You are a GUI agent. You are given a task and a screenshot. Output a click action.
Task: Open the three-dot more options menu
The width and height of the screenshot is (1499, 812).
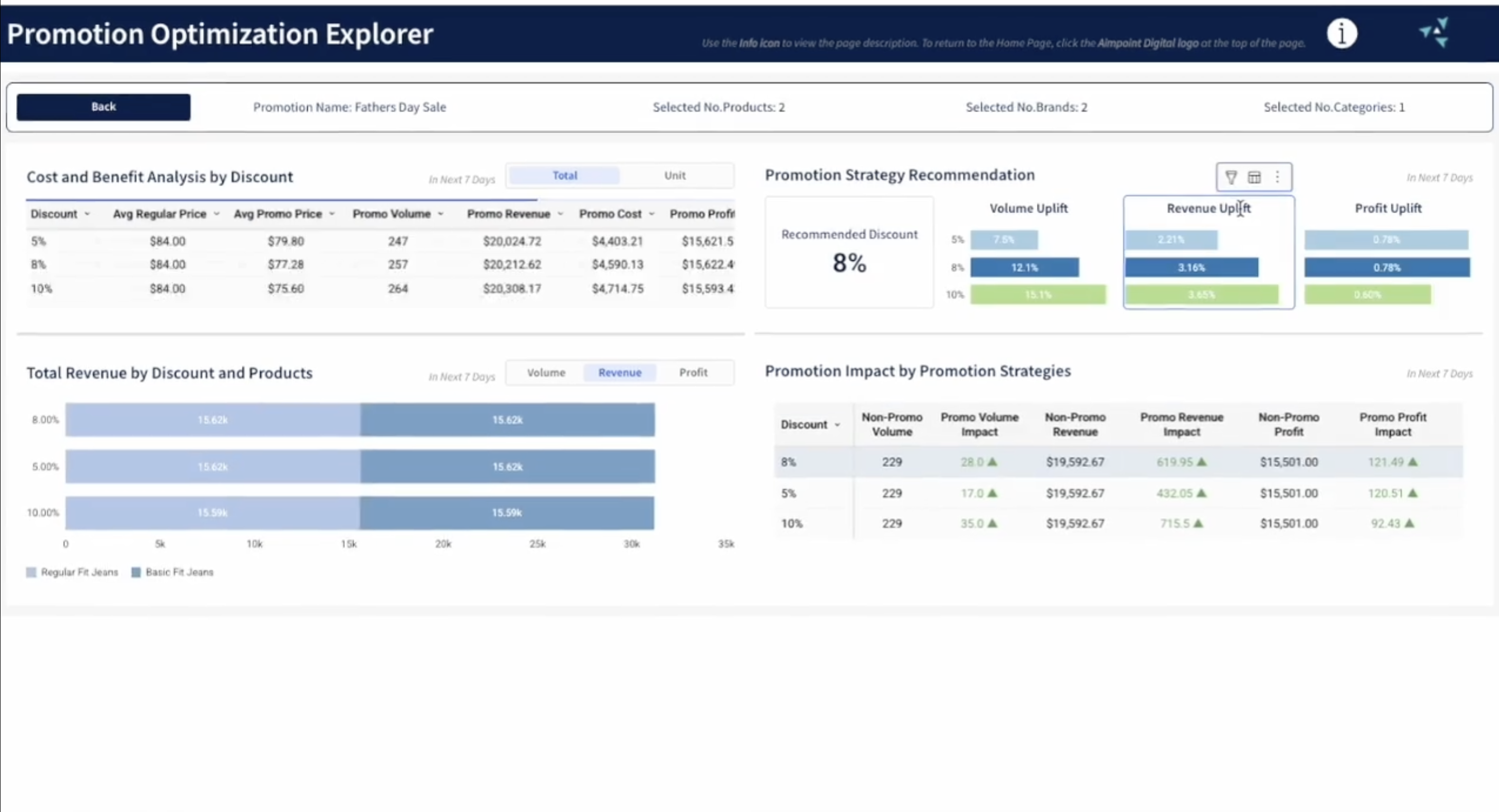pos(1277,177)
